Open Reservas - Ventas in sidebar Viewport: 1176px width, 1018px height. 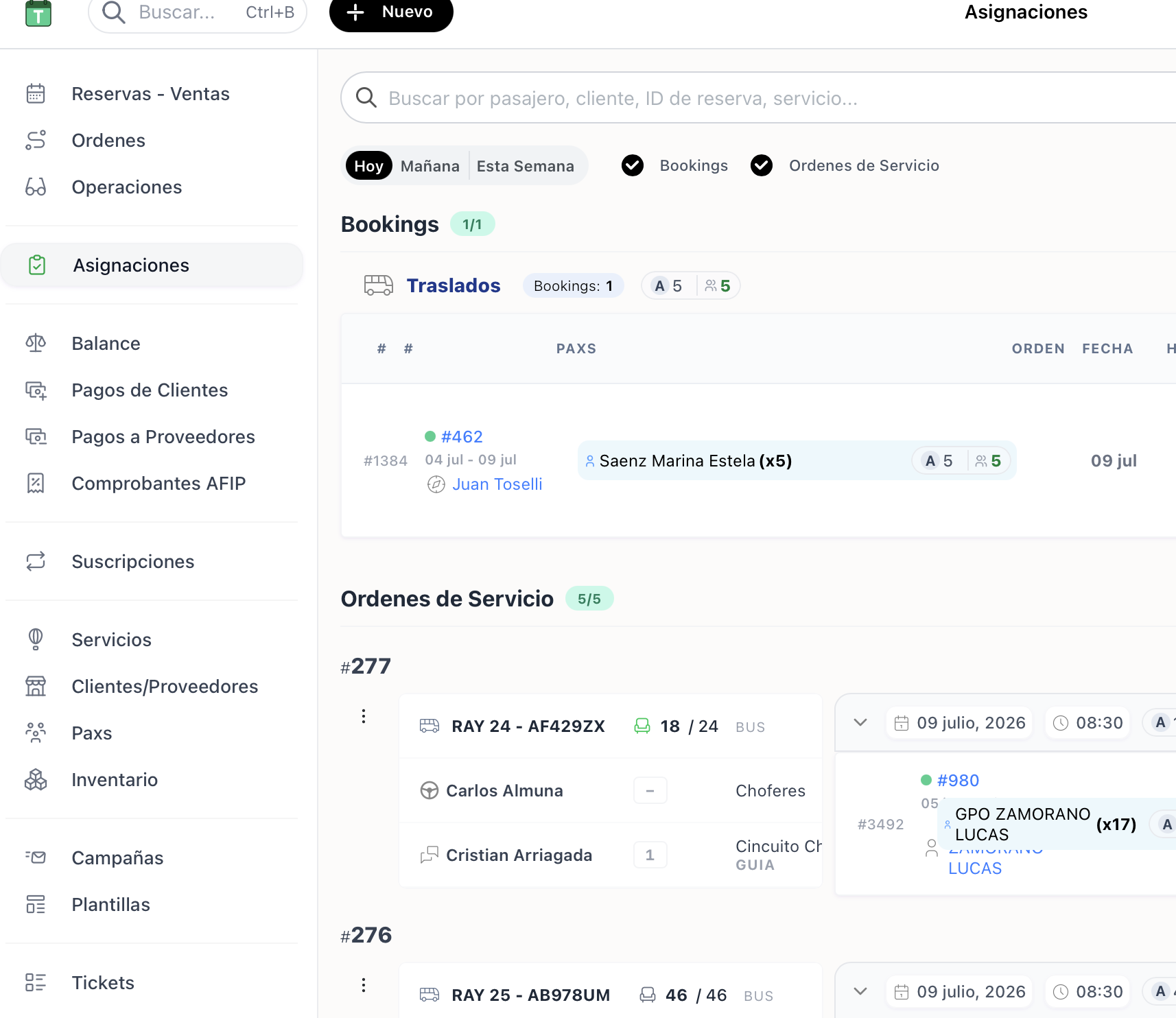tap(151, 93)
